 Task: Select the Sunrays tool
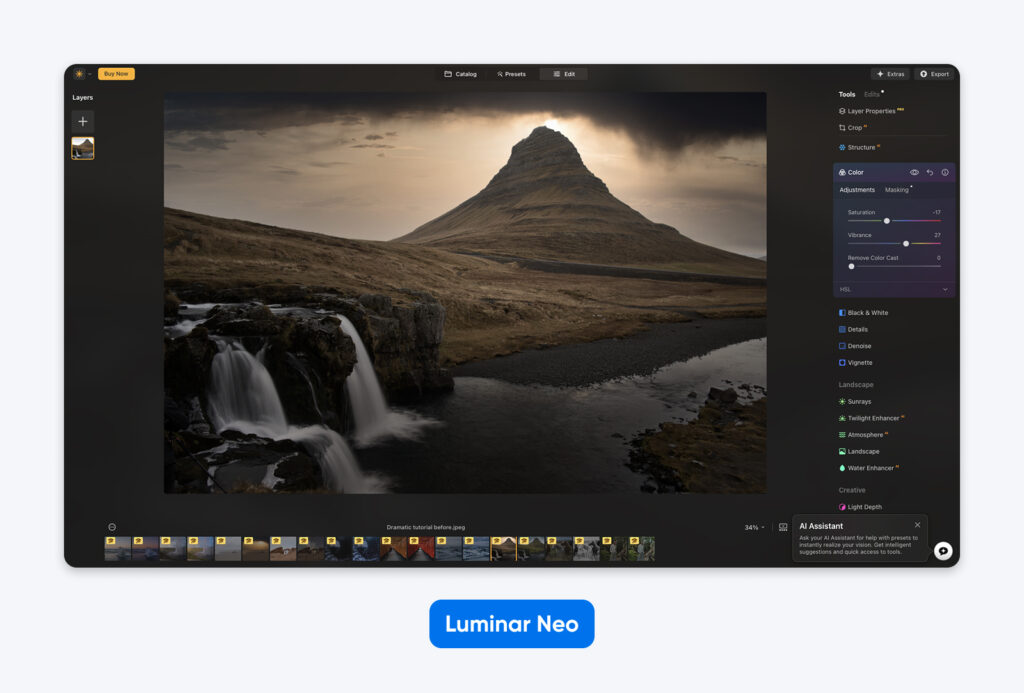(x=859, y=401)
